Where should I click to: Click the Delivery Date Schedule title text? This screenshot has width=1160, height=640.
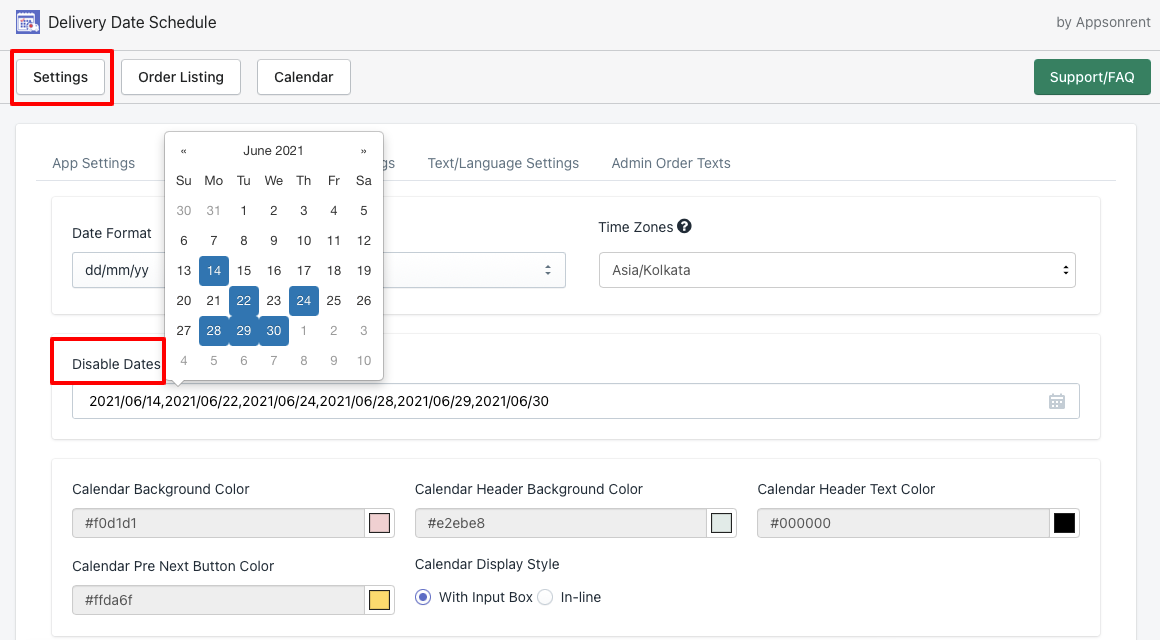coord(132,22)
